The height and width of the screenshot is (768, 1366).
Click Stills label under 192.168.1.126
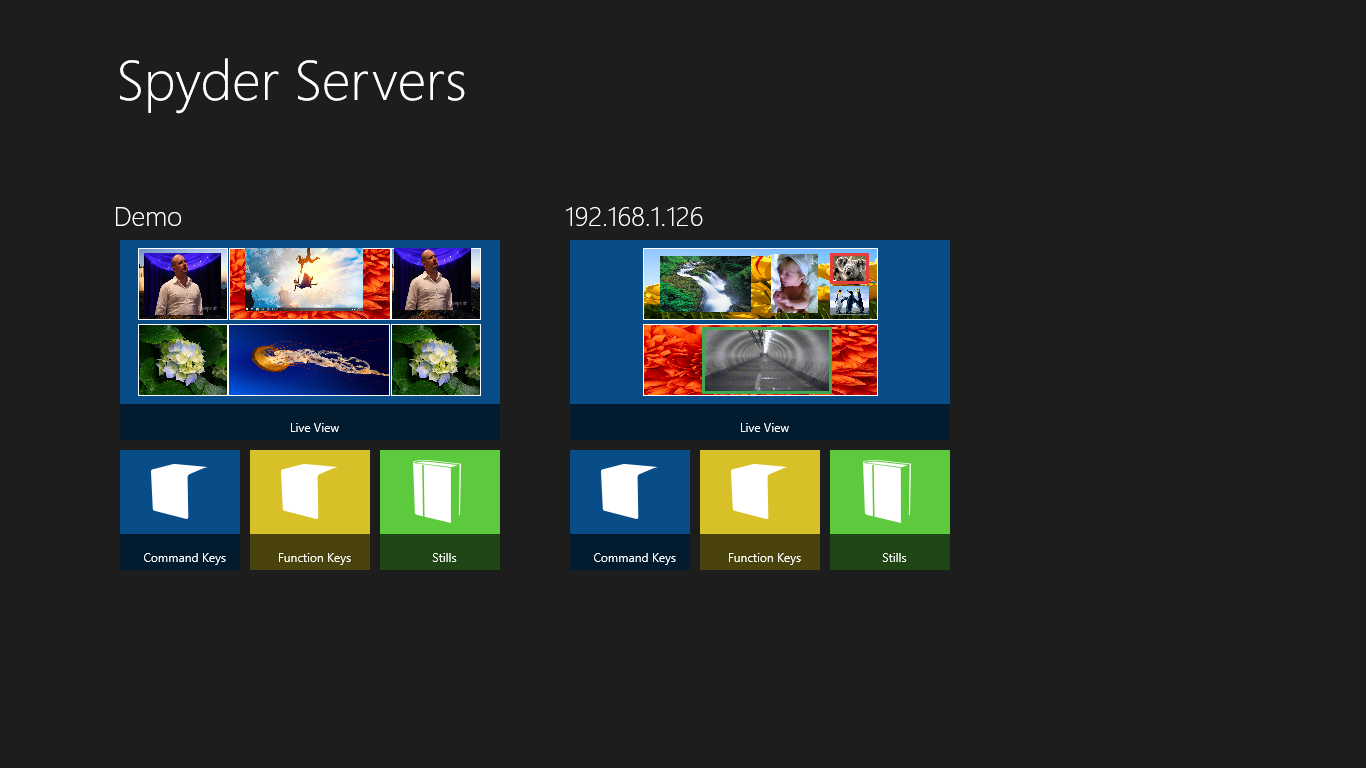[x=894, y=558]
